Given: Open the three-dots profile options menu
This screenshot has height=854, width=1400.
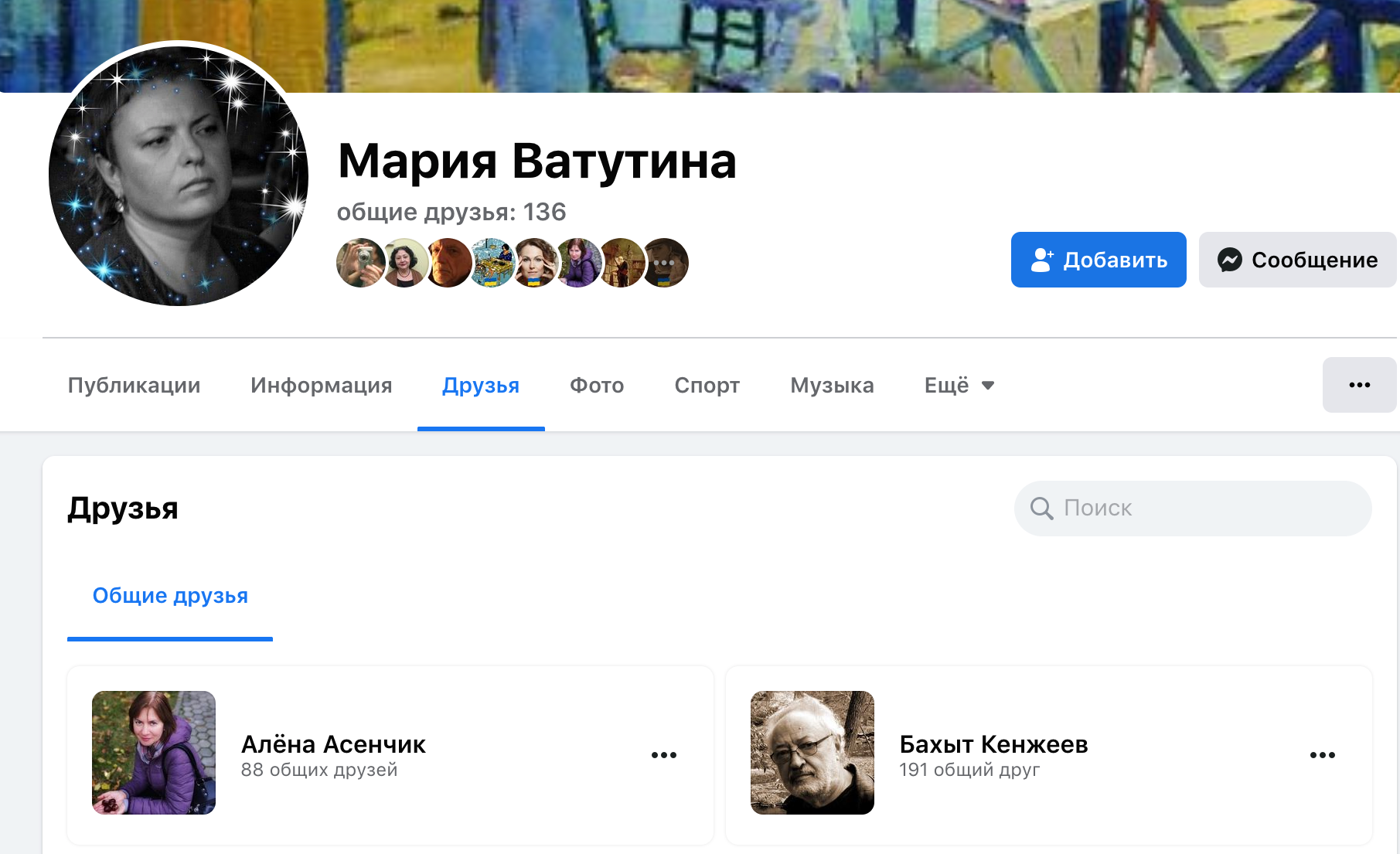Looking at the screenshot, I should point(1359,385).
